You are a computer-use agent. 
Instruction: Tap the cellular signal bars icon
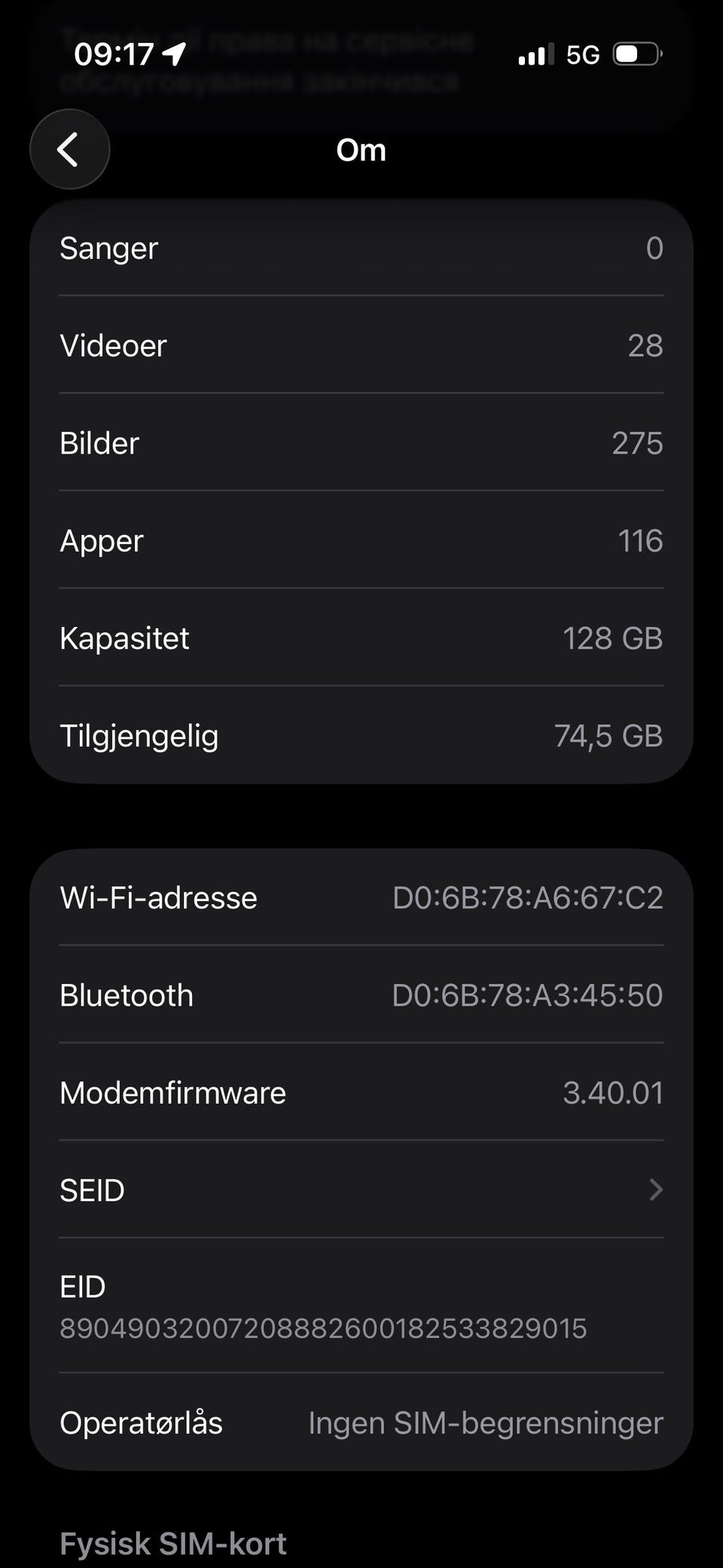point(535,54)
